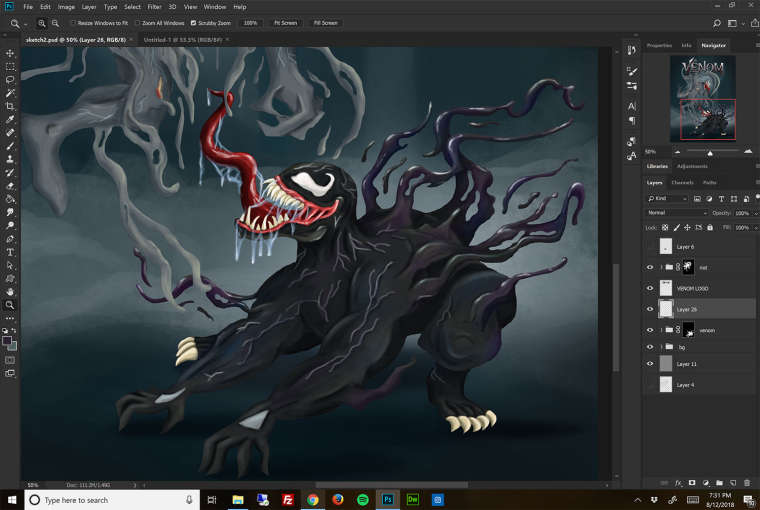Screen dimensions: 760x510
Task: Click the background color swatch
Action: (13, 346)
